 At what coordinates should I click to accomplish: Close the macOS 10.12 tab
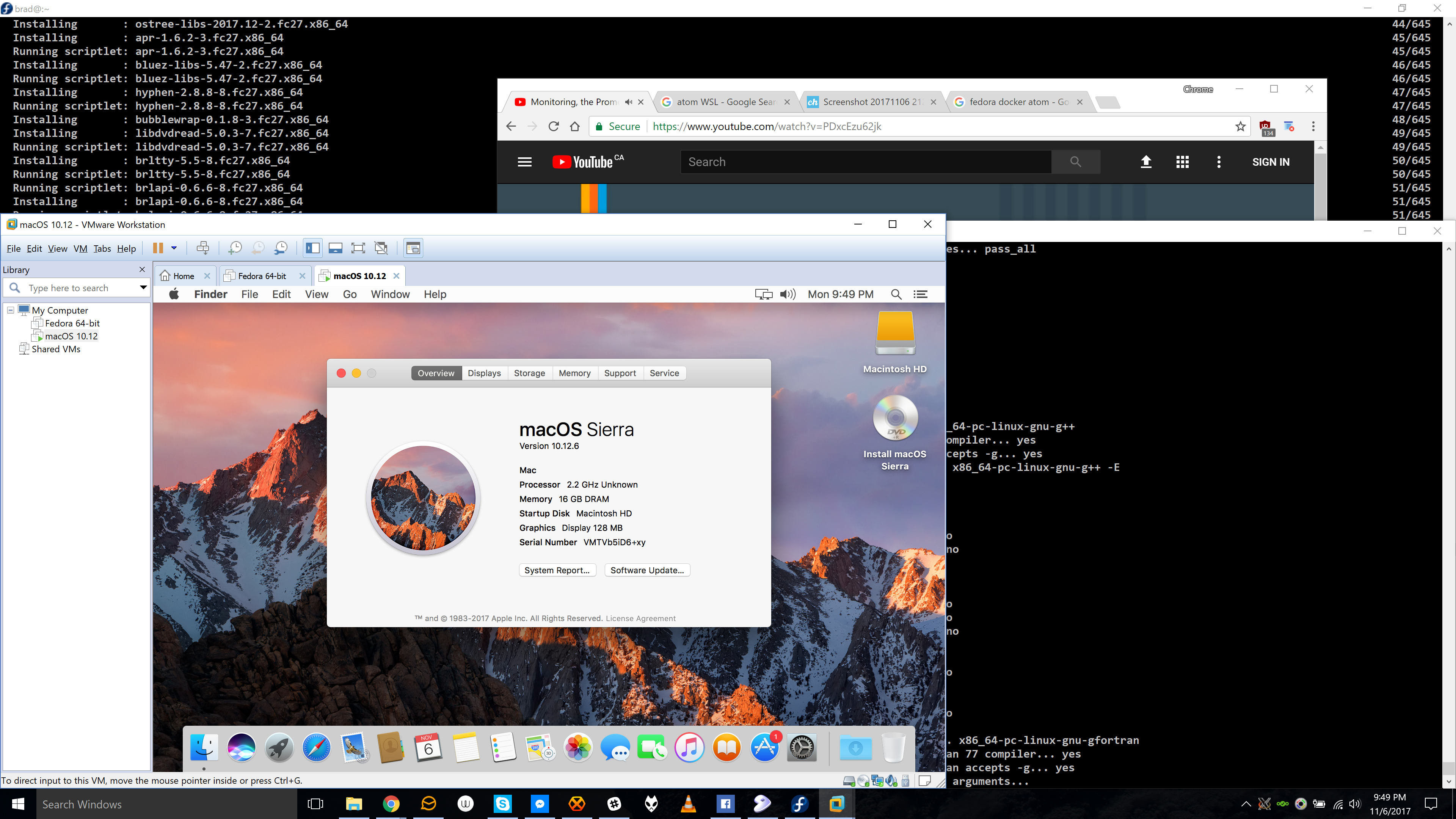click(396, 276)
